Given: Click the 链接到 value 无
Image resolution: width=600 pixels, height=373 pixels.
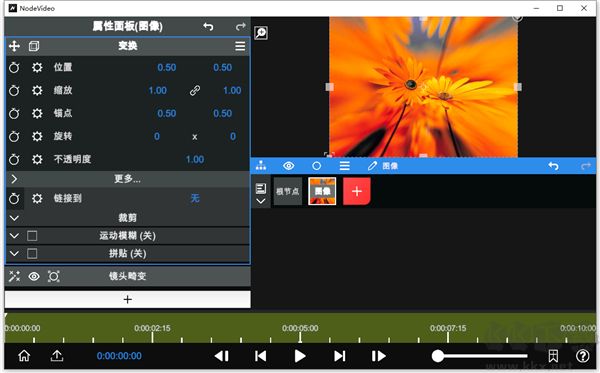Looking at the screenshot, I should 195,198.
